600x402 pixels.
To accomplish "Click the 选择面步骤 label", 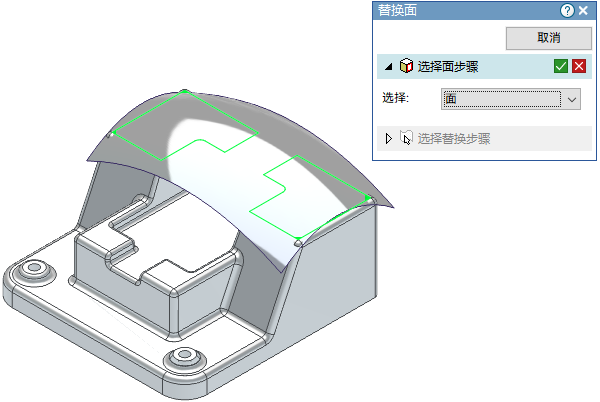I will (x=448, y=67).
